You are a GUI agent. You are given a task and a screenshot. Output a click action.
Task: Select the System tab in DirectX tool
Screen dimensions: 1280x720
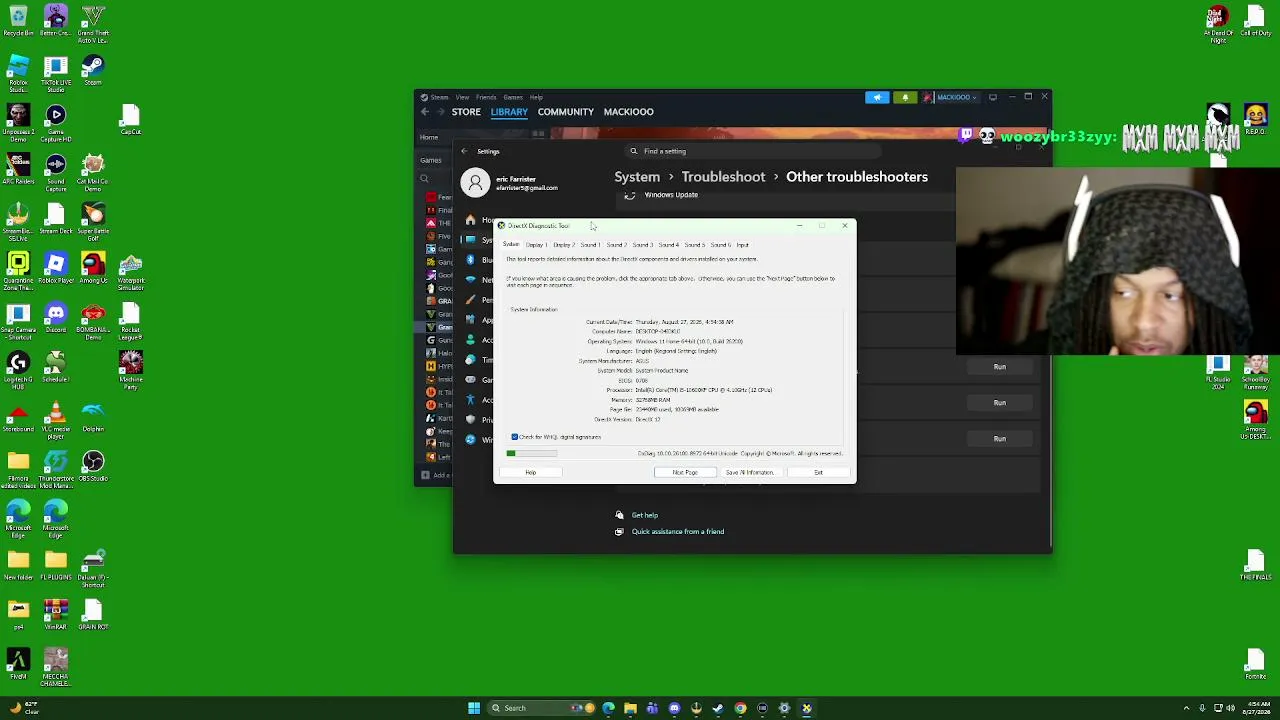click(x=511, y=245)
